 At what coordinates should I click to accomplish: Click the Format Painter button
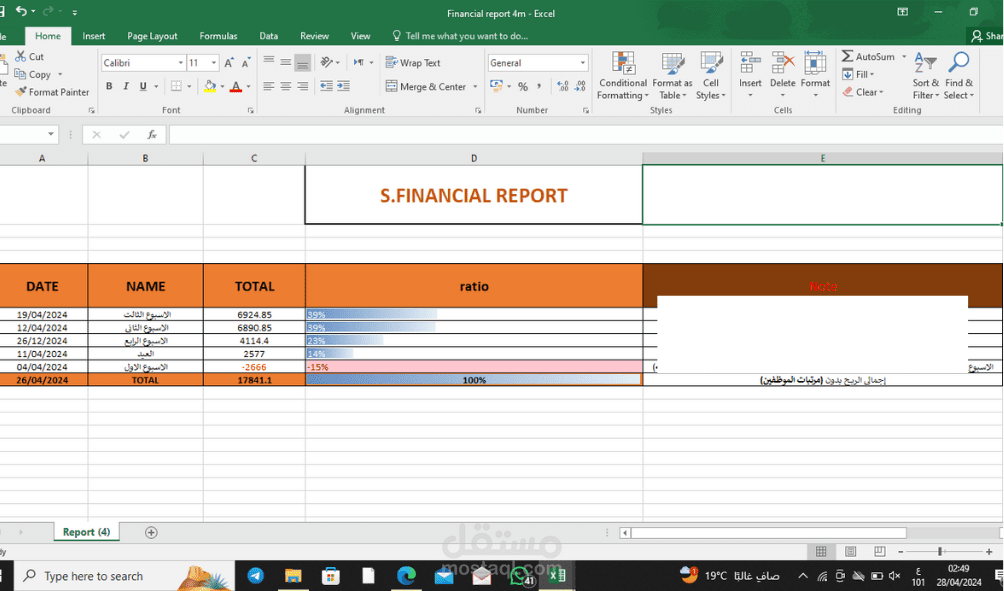[52, 91]
